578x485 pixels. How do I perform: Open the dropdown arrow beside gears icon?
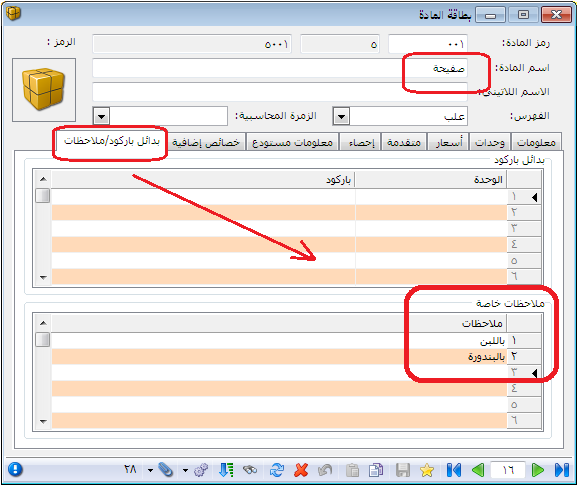185,471
